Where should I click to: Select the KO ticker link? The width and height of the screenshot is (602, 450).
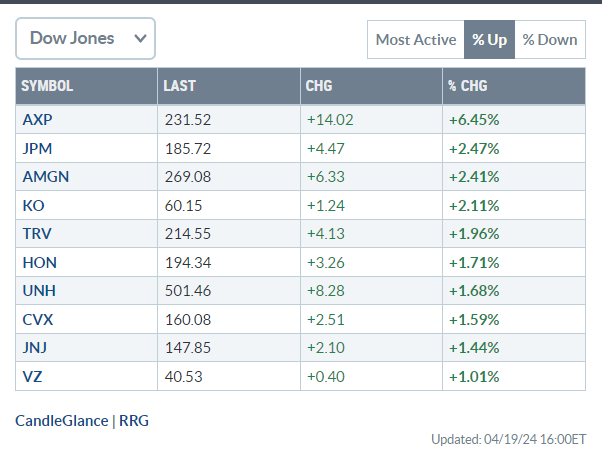[x=31, y=205]
